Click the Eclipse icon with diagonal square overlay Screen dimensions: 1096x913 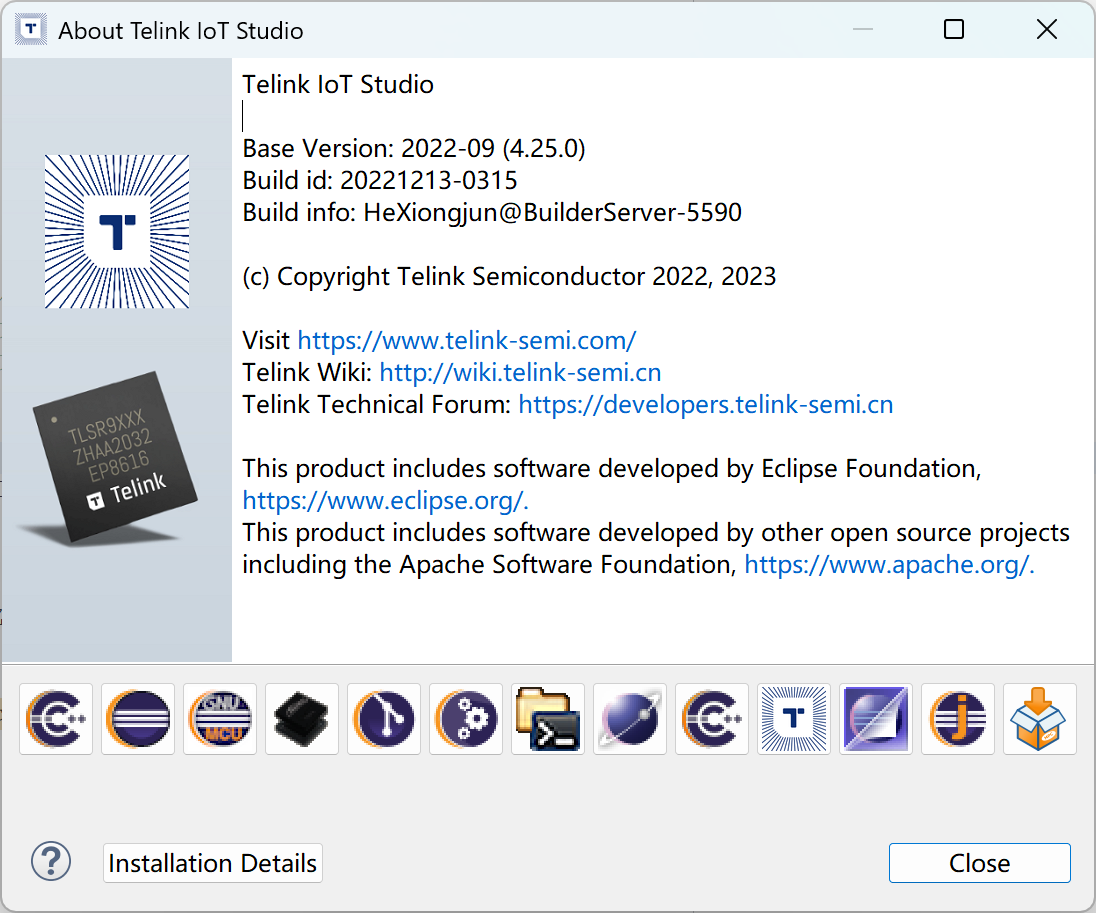(x=876, y=719)
